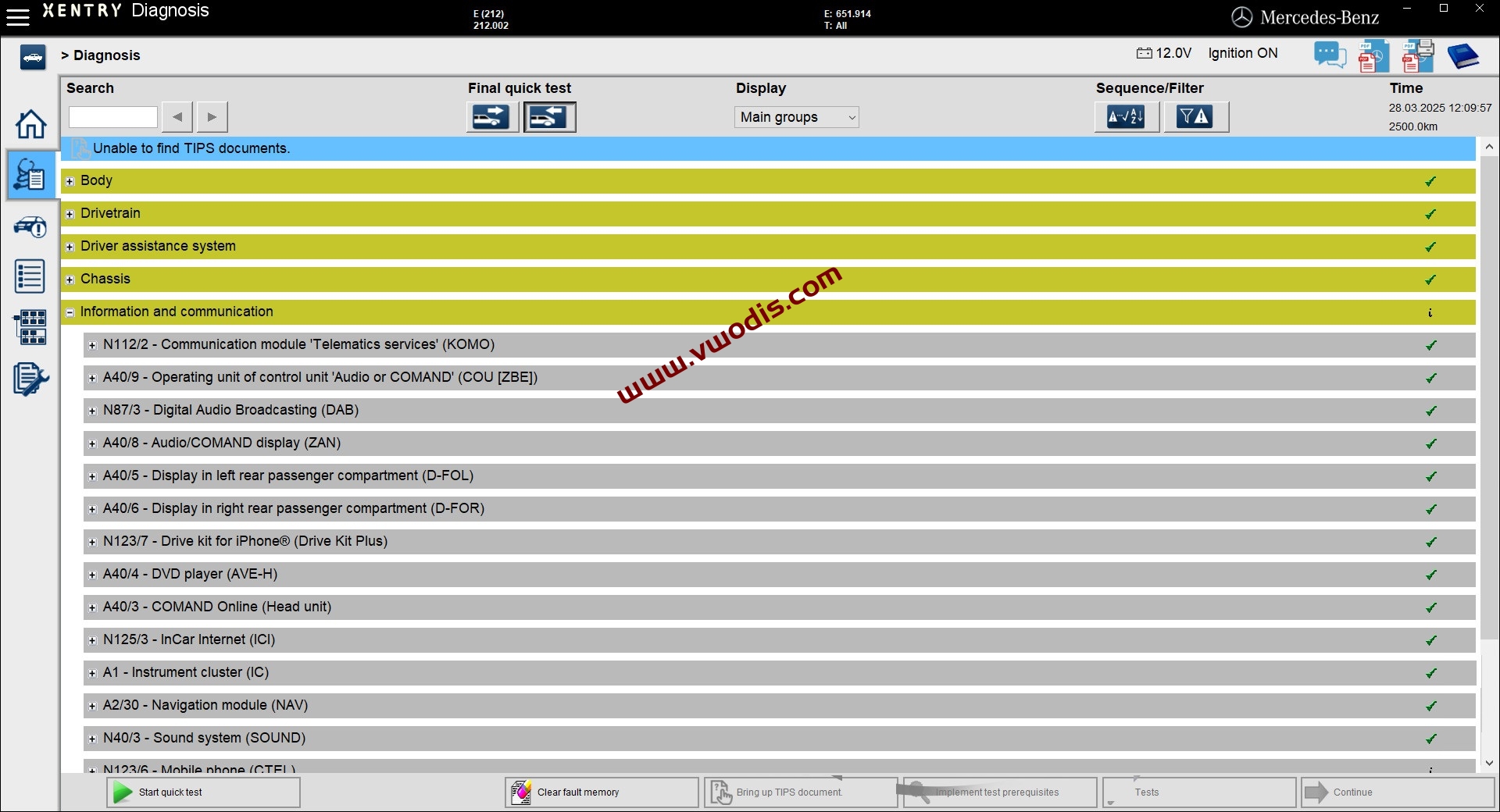Image resolution: width=1500 pixels, height=812 pixels.
Task: Collapse Information and communication group
Action: (x=70, y=312)
